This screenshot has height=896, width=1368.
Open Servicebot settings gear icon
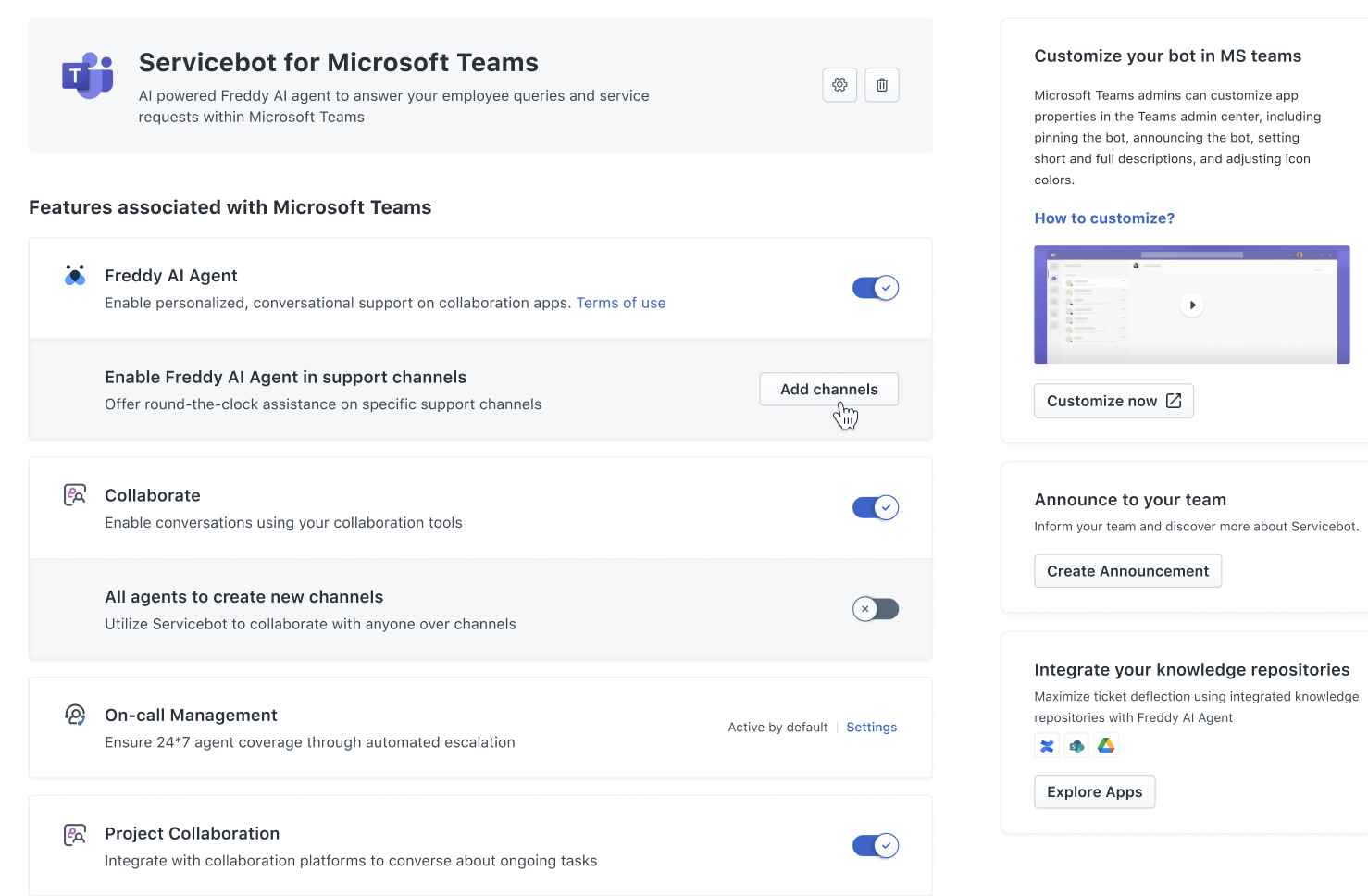pos(839,85)
